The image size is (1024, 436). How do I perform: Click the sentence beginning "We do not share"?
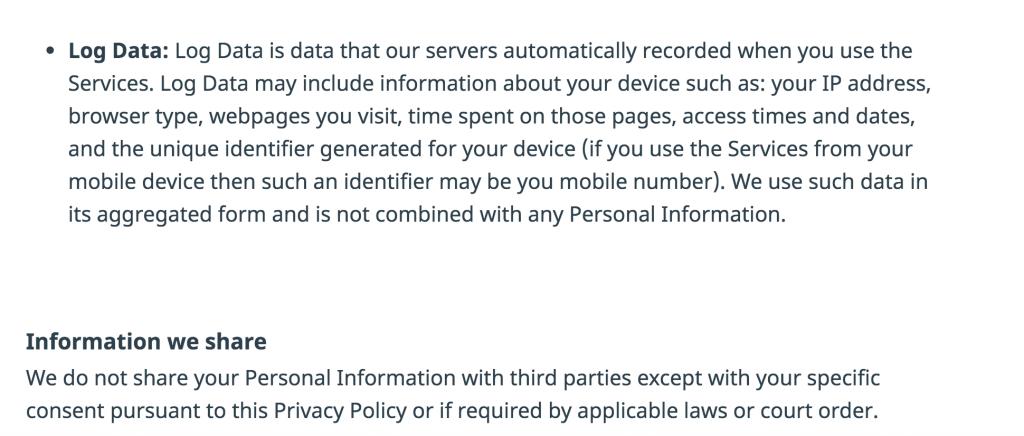tap(453, 395)
